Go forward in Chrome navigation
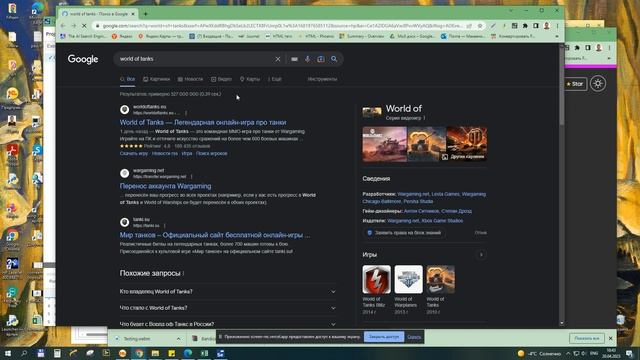This screenshot has width=640, height=360. 73,26
